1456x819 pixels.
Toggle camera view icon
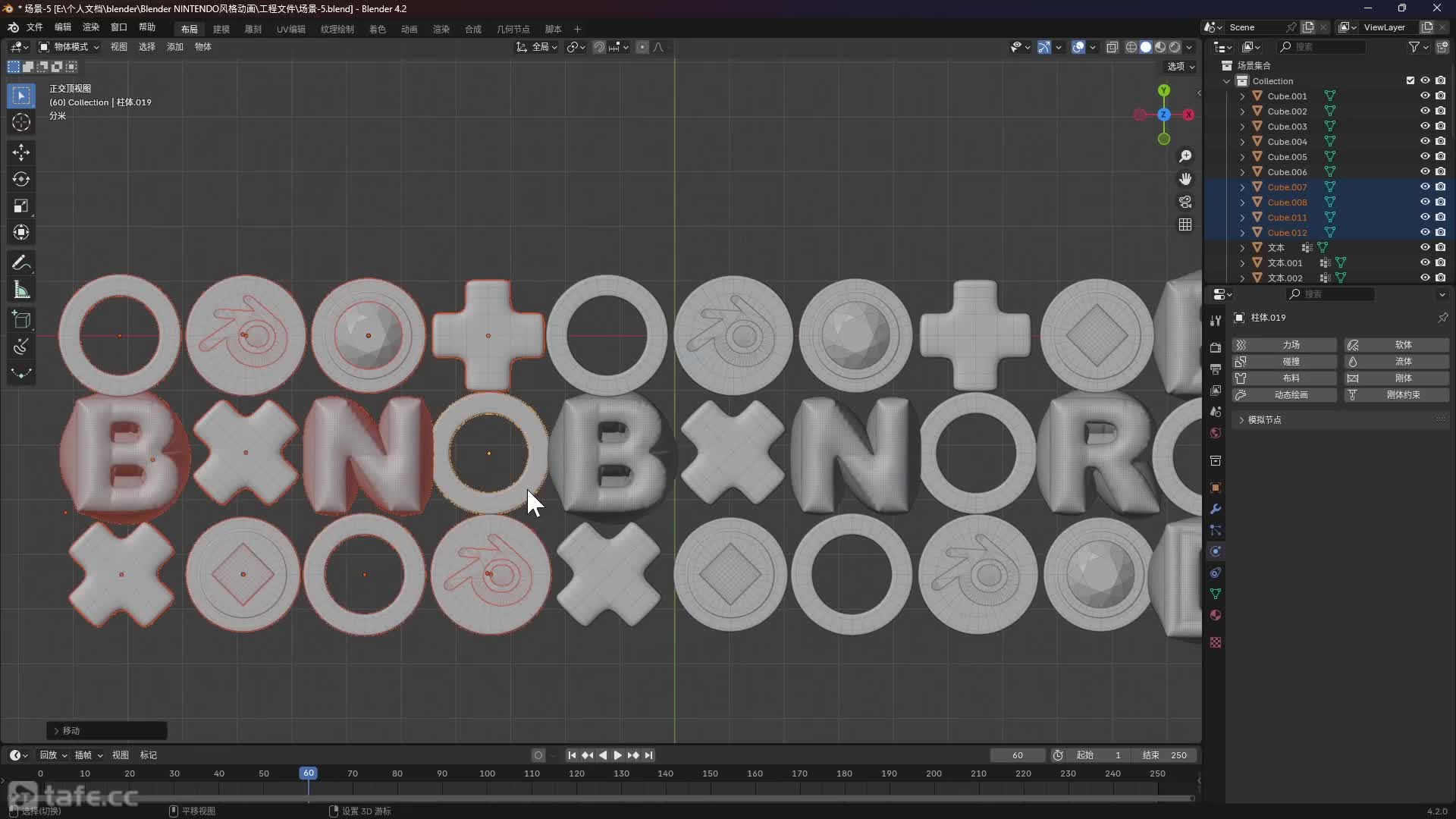[1185, 202]
